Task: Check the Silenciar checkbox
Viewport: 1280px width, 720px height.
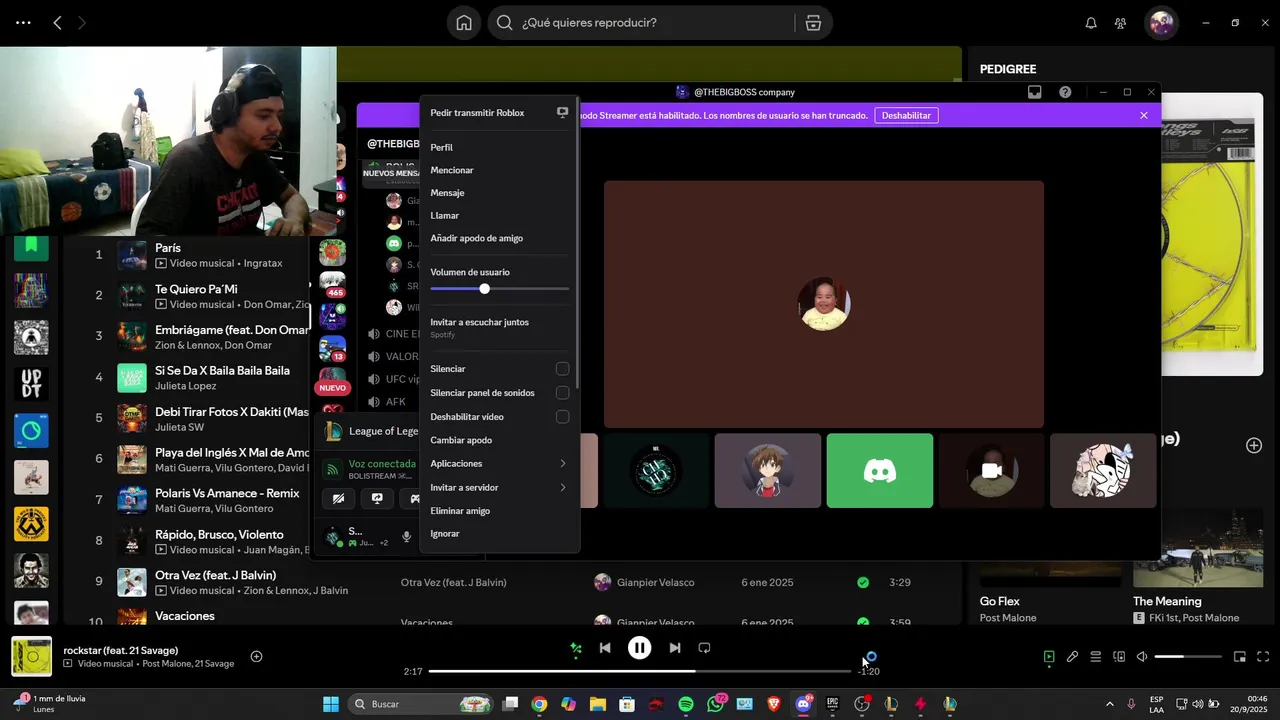Action: [562, 369]
